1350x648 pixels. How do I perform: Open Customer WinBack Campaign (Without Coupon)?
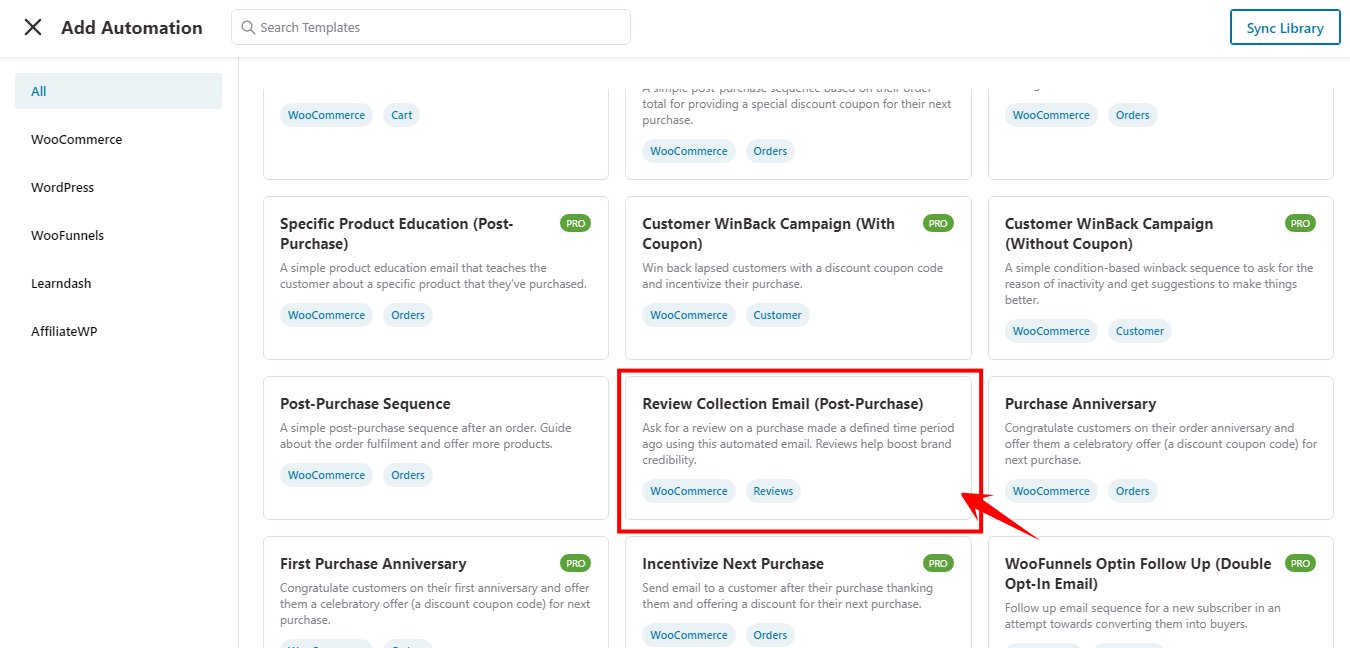[x=1108, y=234]
